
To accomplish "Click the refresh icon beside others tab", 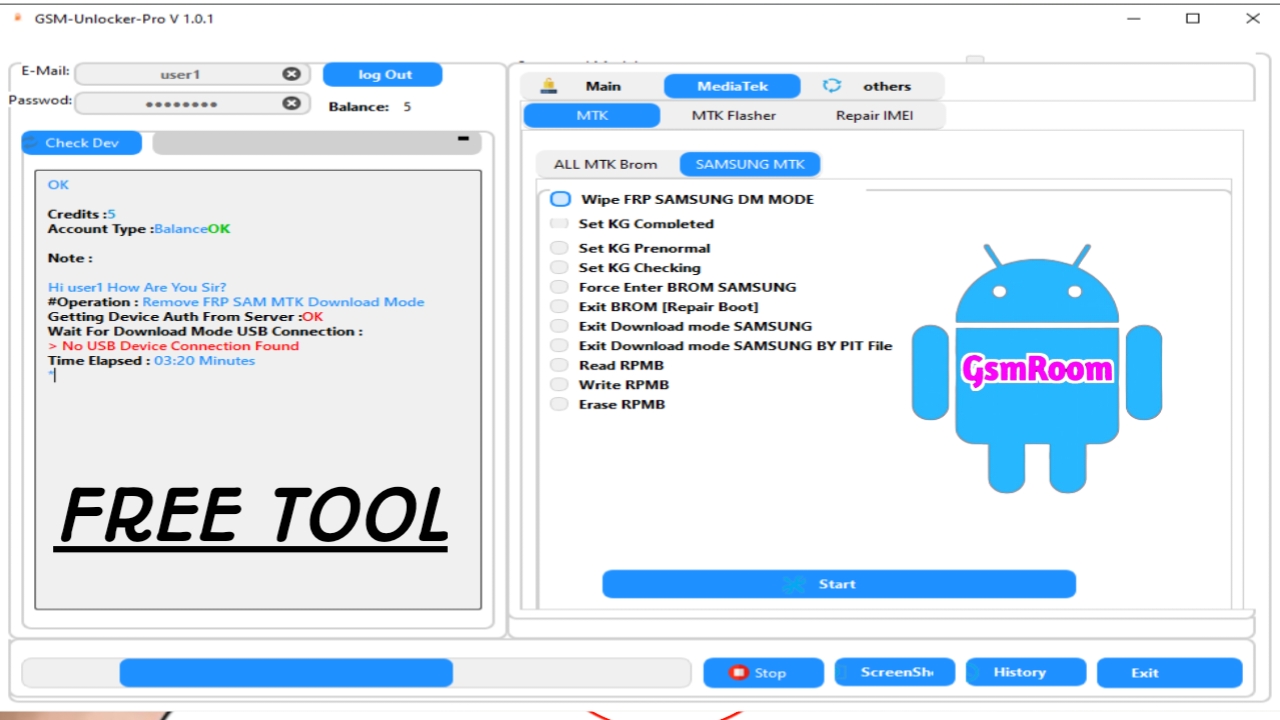I will [832, 86].
